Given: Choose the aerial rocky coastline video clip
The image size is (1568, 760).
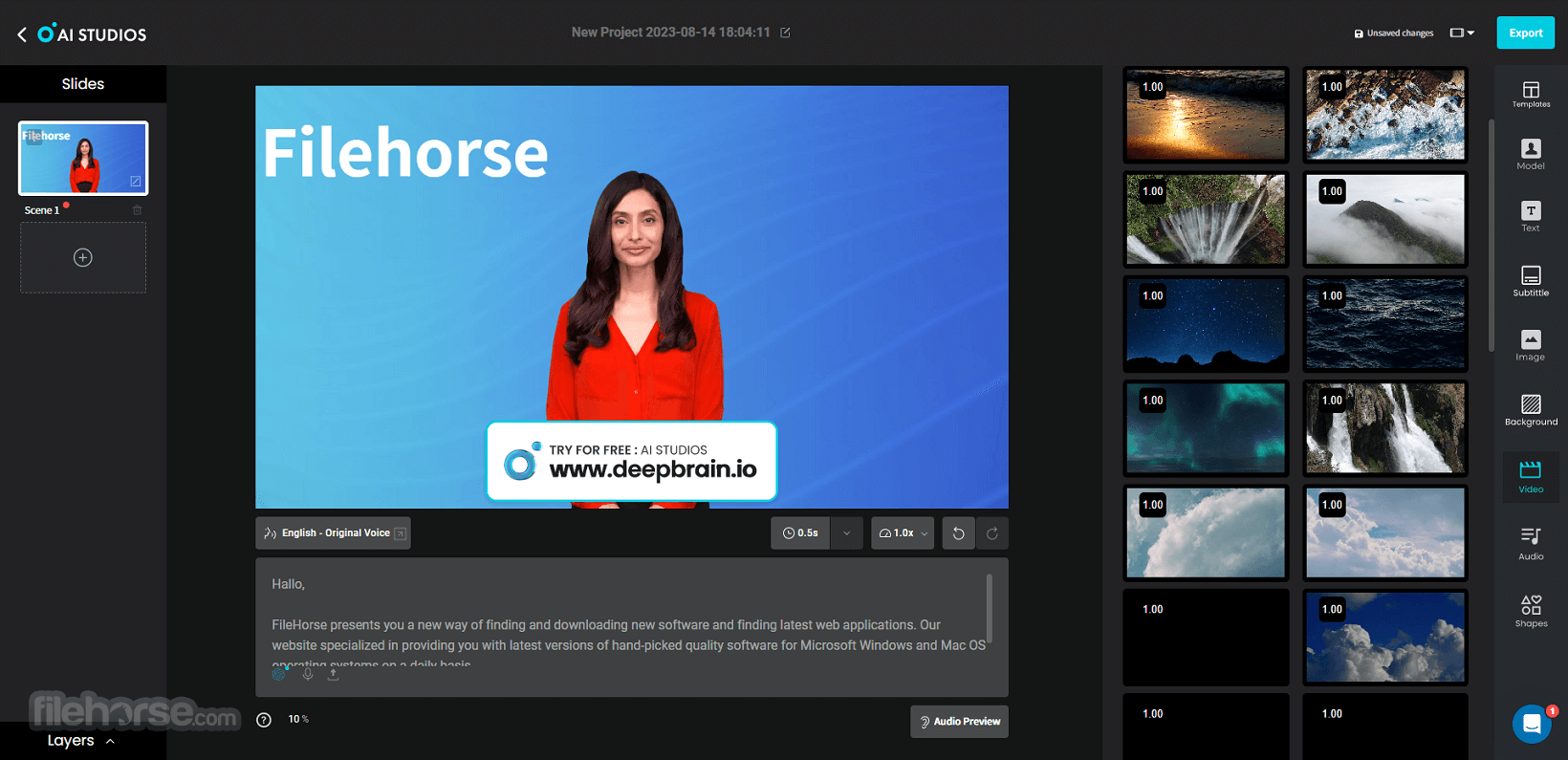Looking at the screenshot, I should (1385, 115).
